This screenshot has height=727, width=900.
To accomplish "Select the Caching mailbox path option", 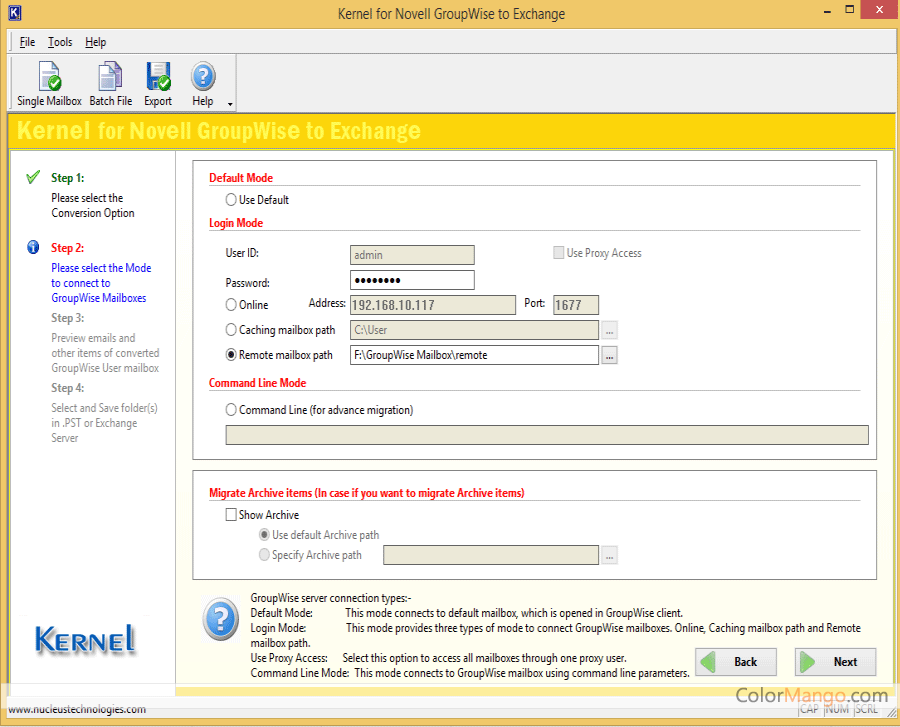I will click(x=232, y=330).
